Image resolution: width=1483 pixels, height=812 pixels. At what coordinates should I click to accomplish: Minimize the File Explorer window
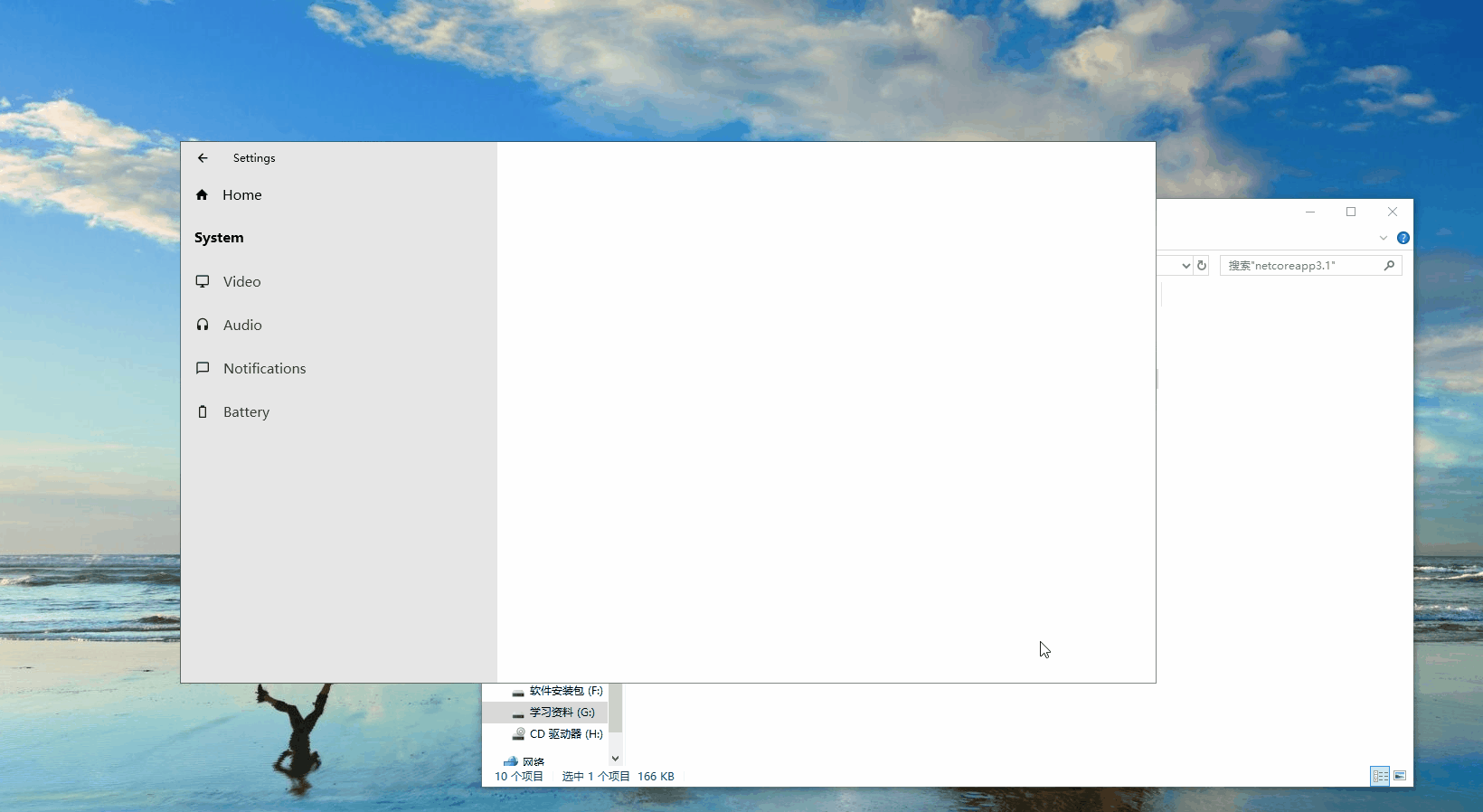click(1310, 212)
